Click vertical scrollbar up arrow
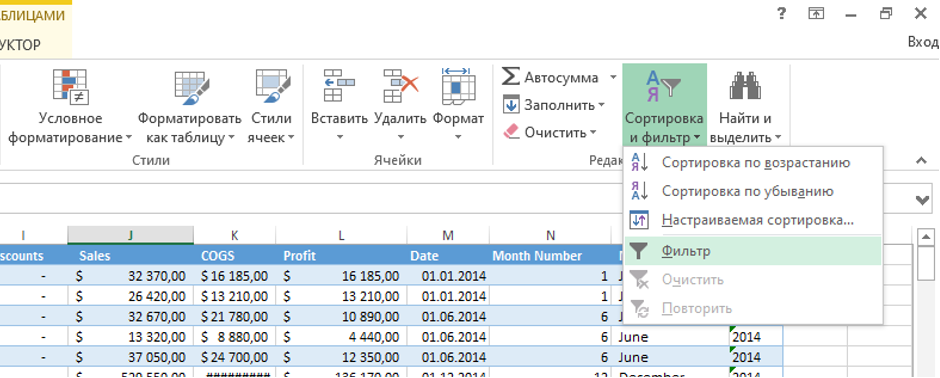This screenshot has height=378, width=940. (x=926, y=236)
